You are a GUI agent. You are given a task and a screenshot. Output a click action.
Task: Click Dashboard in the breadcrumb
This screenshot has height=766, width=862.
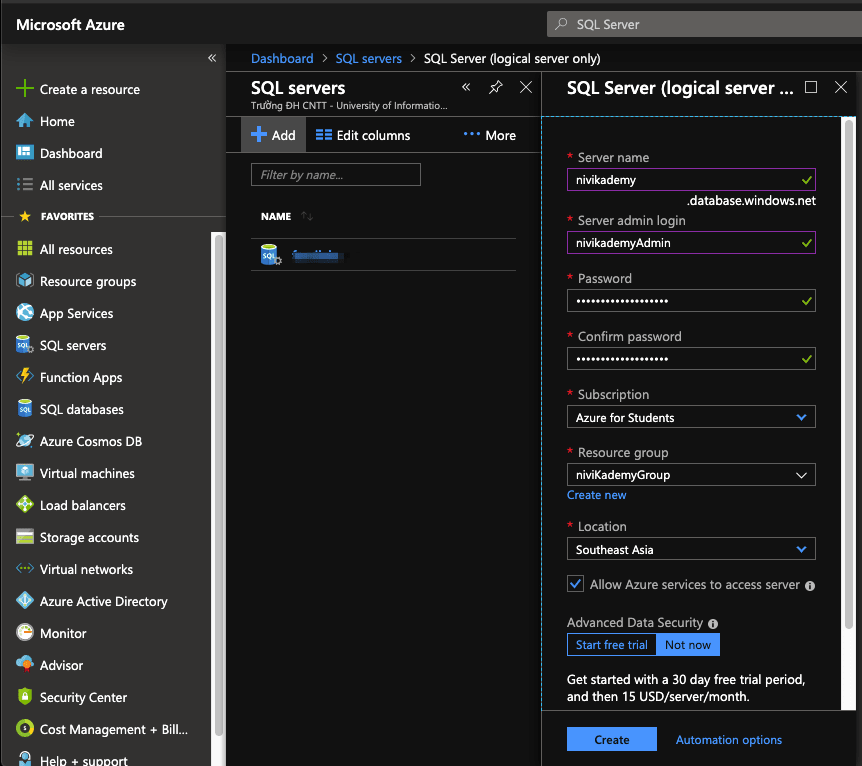(x=282, y=58)
